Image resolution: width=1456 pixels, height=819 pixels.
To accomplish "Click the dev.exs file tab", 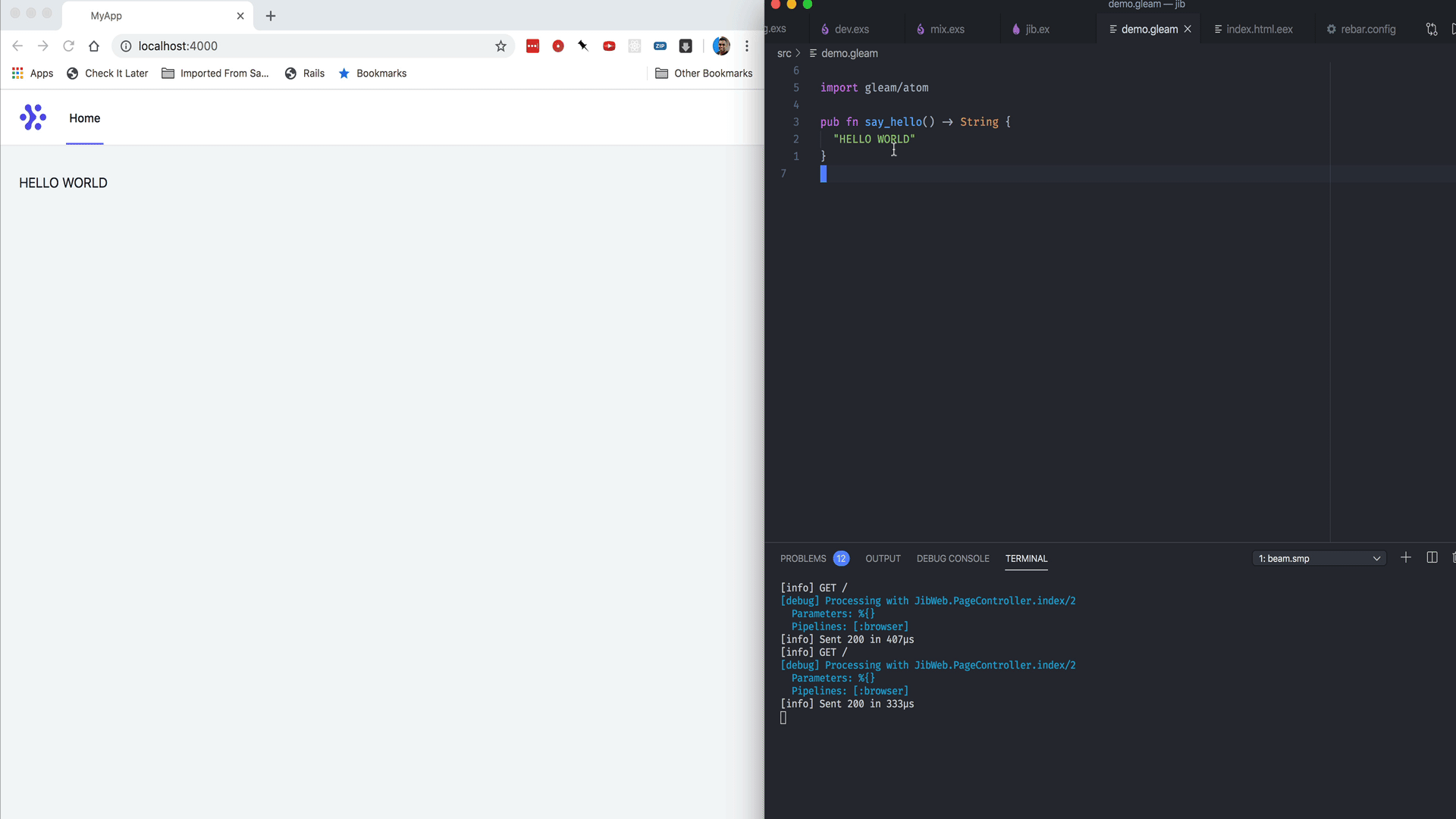I will click(851, 29).
